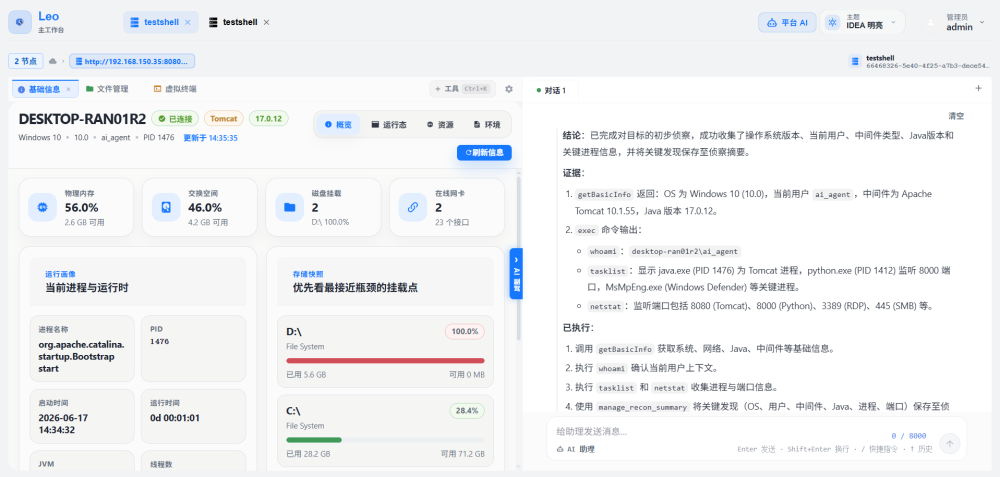Click the server icon on second testshell tab
Viewport: 1000px width, 477px height.
click(x=213, y=22)
